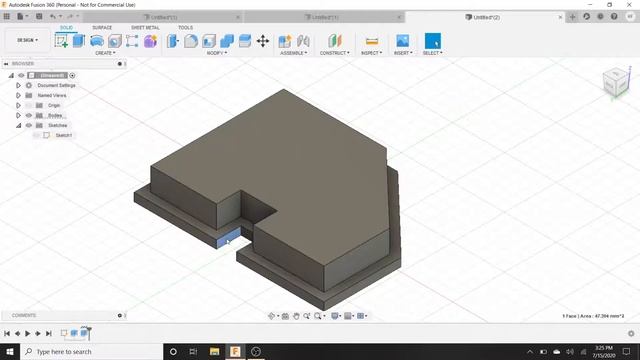This screenshot has height=360, width=640.
Task: Toggle visibility of the root component
Action: (21, 76)
